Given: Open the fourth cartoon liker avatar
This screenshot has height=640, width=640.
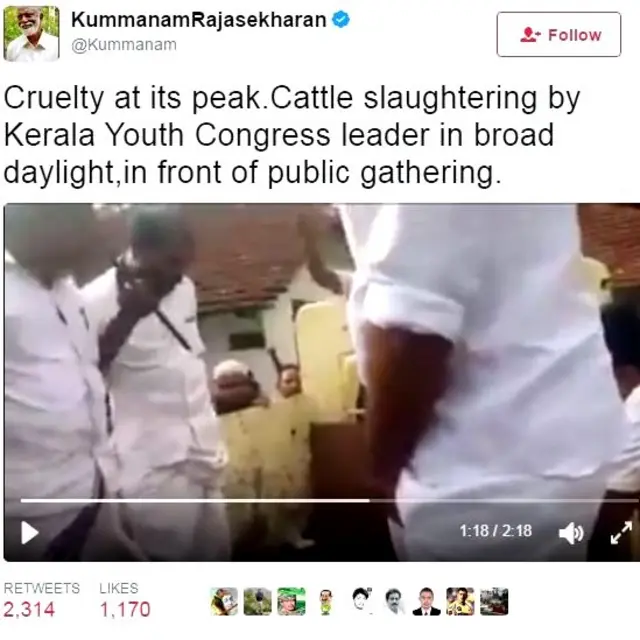Looking at the screenshot, I should (325, 601).
